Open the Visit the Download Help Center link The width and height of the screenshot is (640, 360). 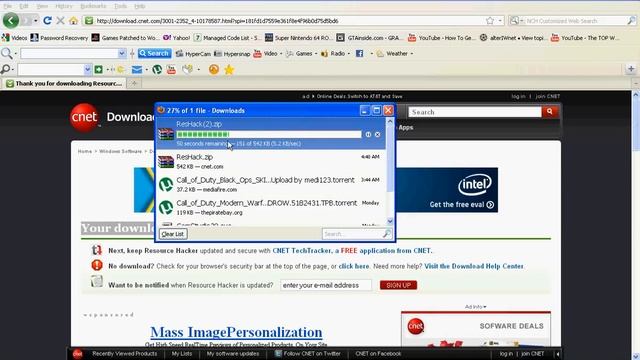(473, 266)
